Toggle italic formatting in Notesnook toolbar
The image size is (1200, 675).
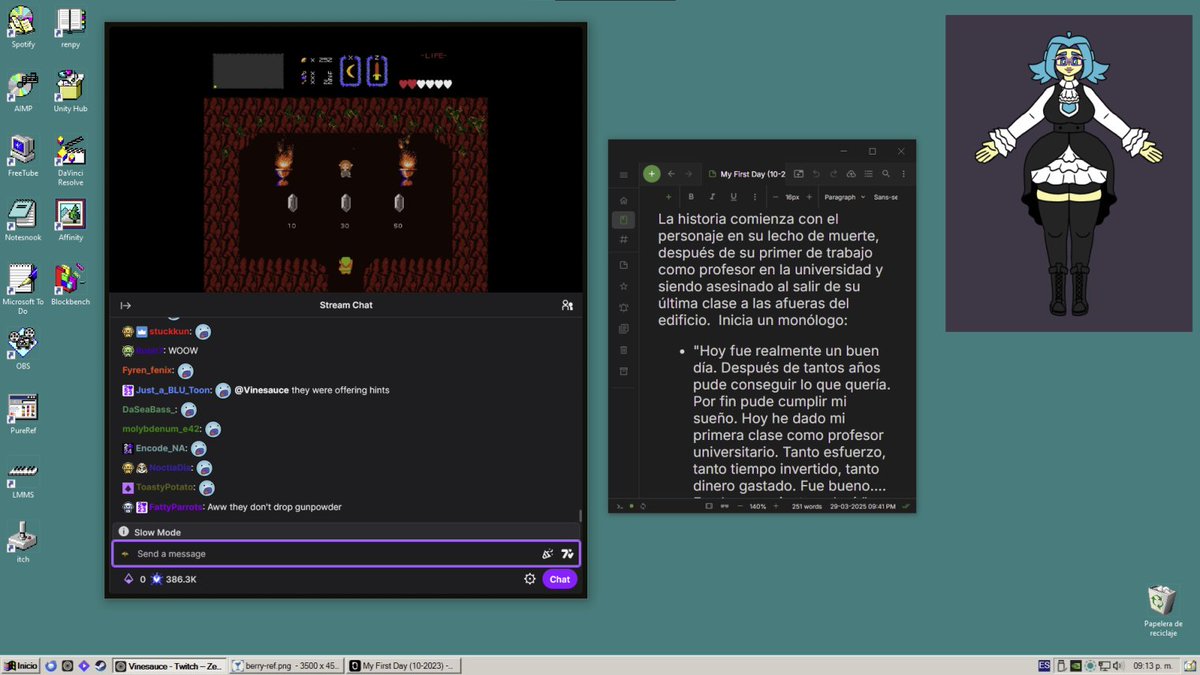point(712,197)
